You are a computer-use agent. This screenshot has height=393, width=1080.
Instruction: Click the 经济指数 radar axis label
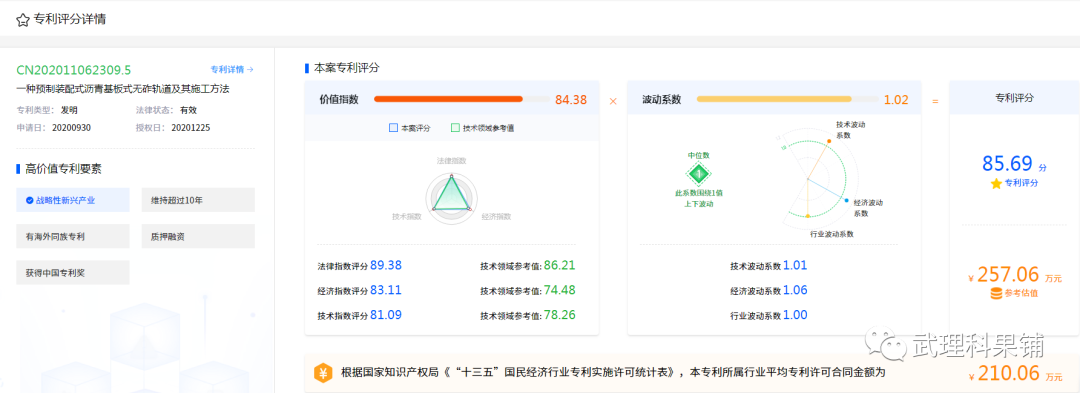[496, 217]
